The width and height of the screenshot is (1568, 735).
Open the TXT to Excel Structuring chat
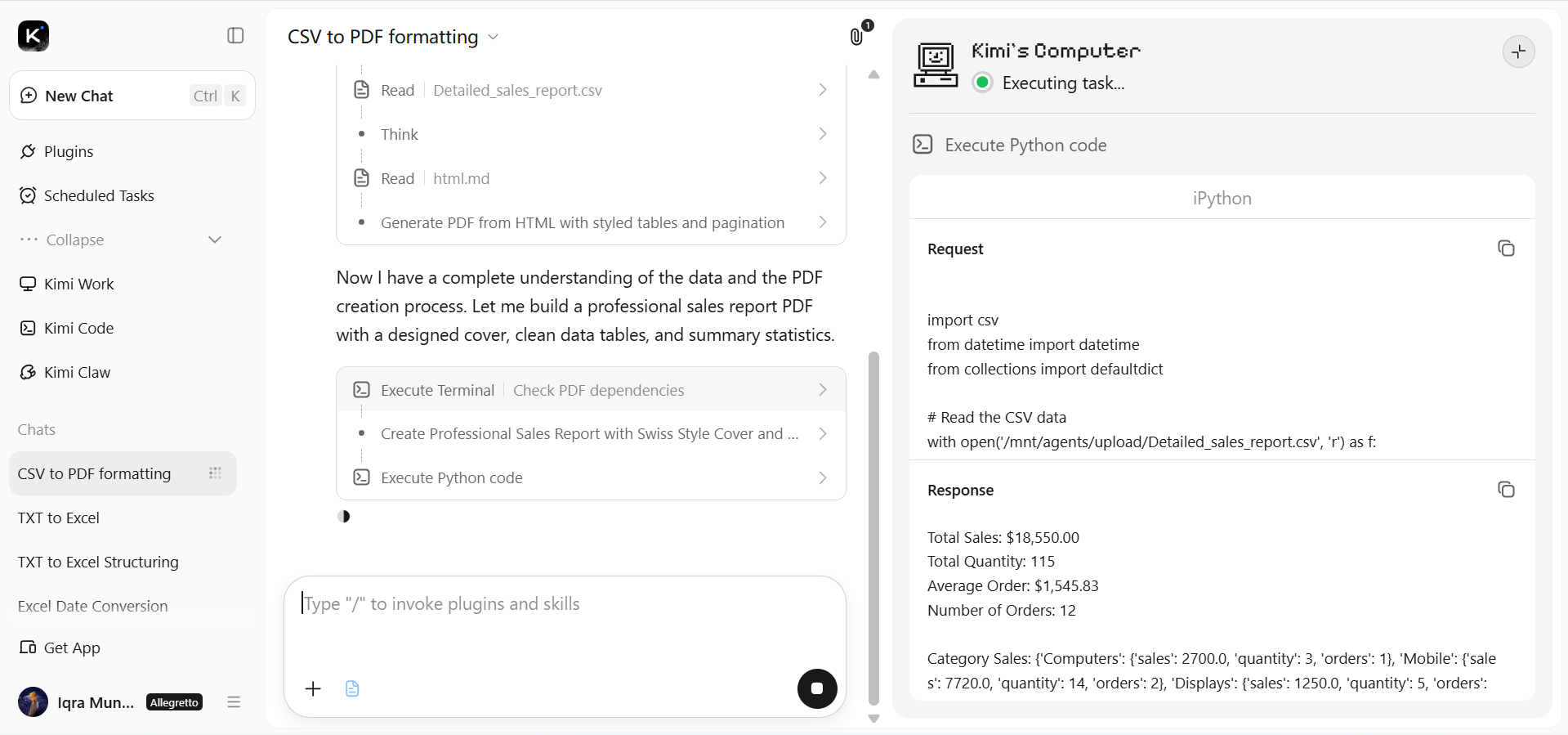click(x=98, y=562)
